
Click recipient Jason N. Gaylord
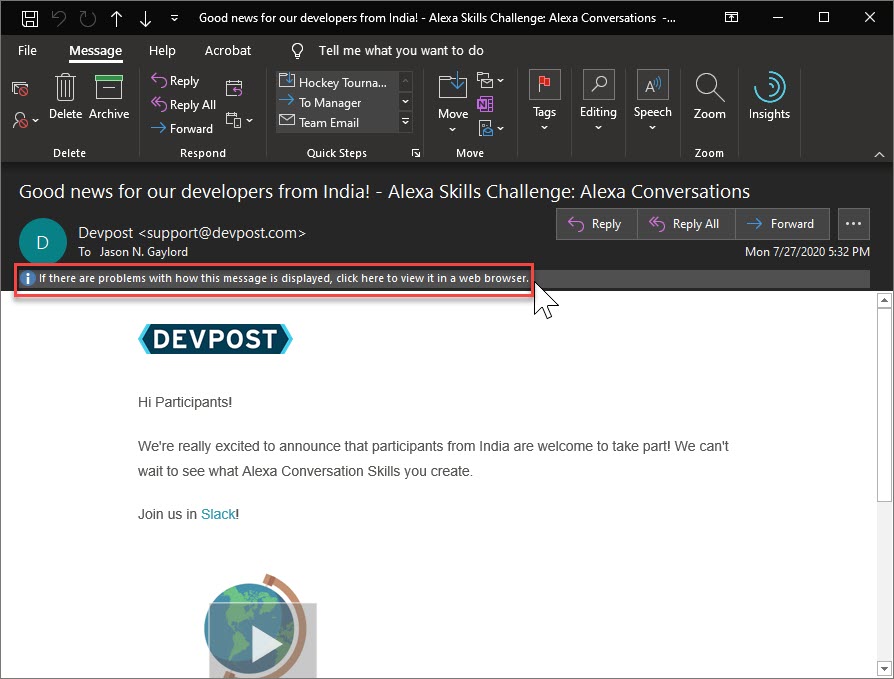[x=144, y=251]
